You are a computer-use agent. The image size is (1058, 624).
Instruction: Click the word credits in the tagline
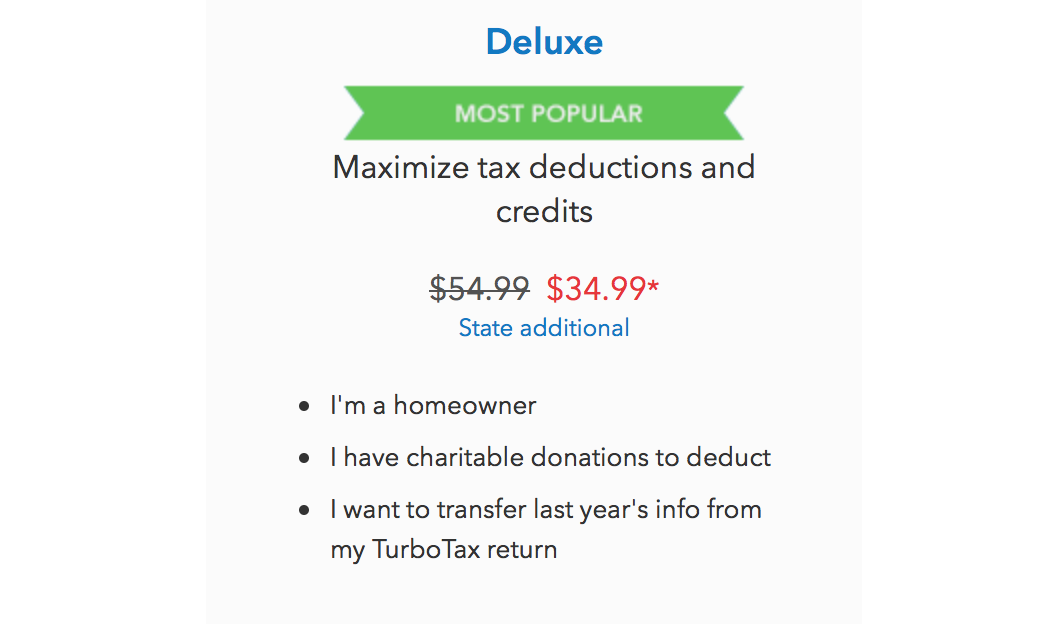coord(544,212)
